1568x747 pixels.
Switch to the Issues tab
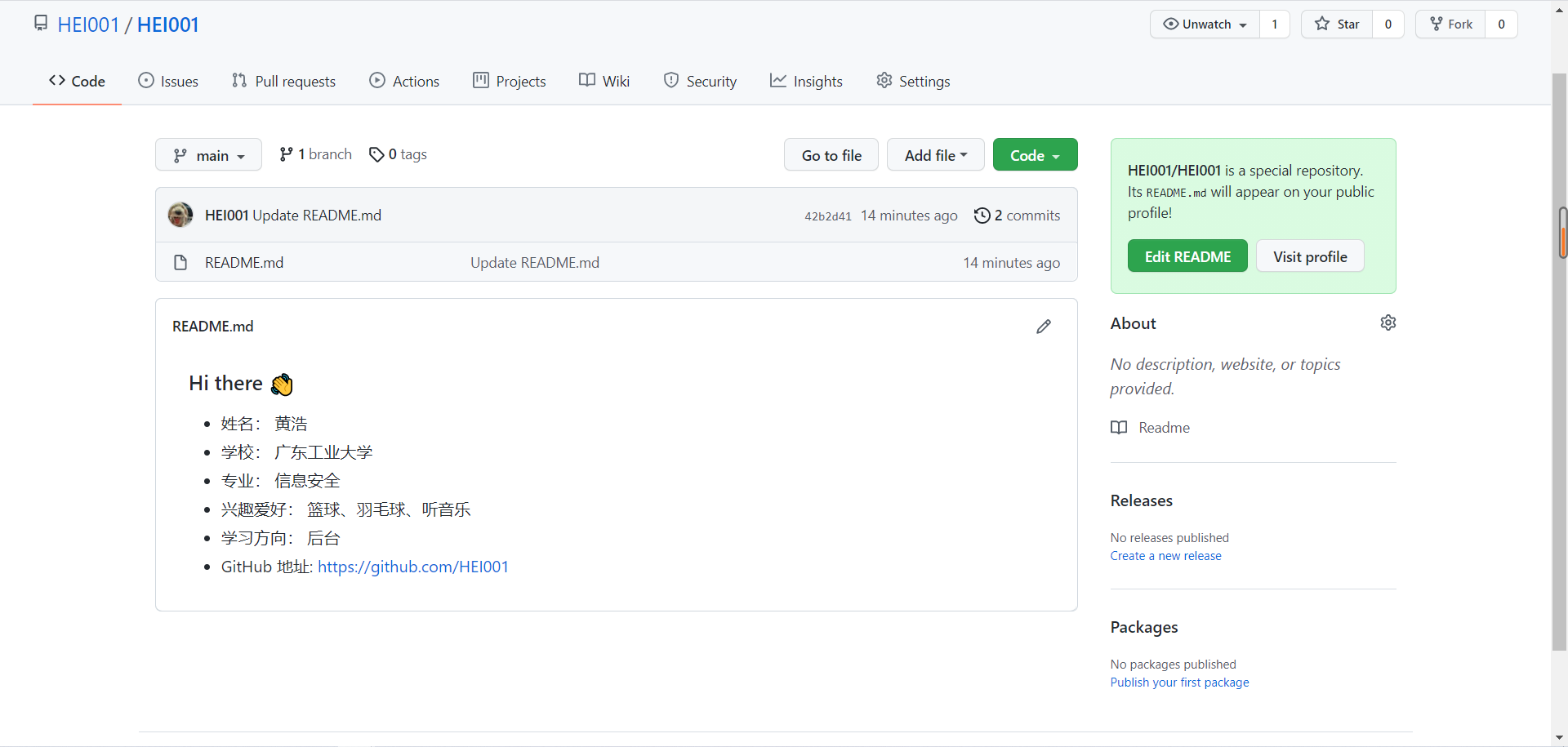[168, 81]
